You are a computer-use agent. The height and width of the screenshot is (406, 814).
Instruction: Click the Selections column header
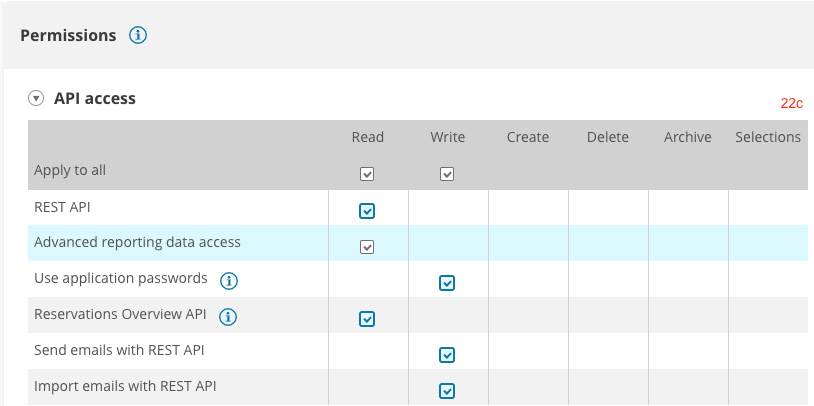[x=767, y=137]
